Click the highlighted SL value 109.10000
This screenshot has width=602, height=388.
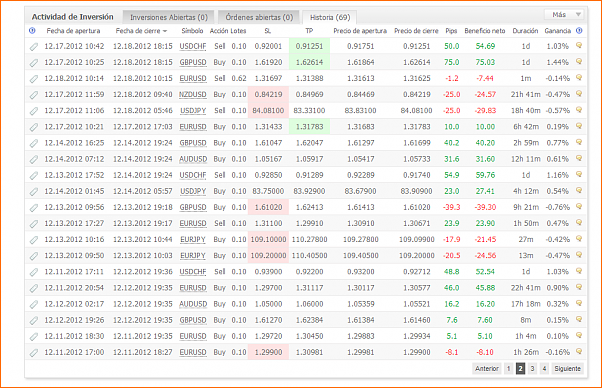(268, 239)
